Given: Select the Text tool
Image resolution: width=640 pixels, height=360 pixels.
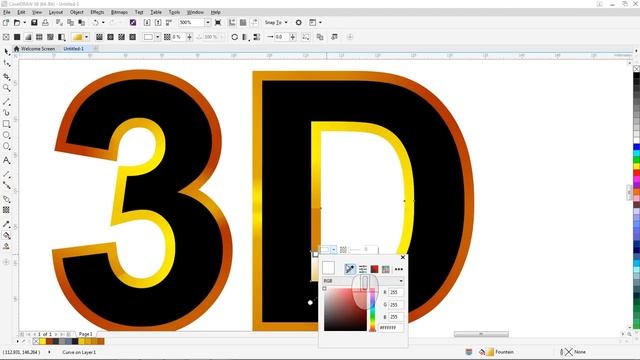Looking at the screenshot, I should [7, 160].
